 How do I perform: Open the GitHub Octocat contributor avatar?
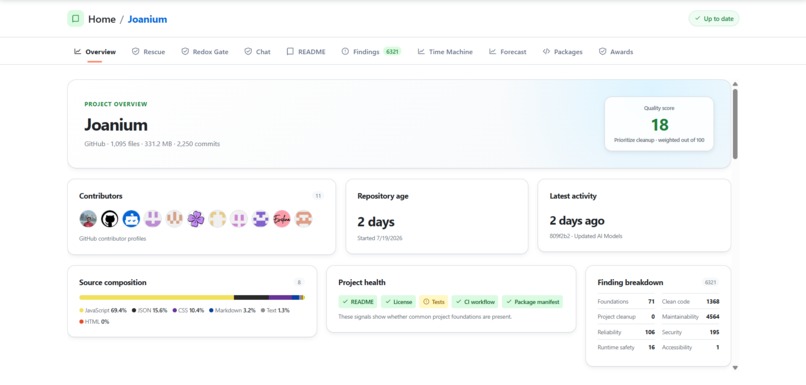click(109, 219)
